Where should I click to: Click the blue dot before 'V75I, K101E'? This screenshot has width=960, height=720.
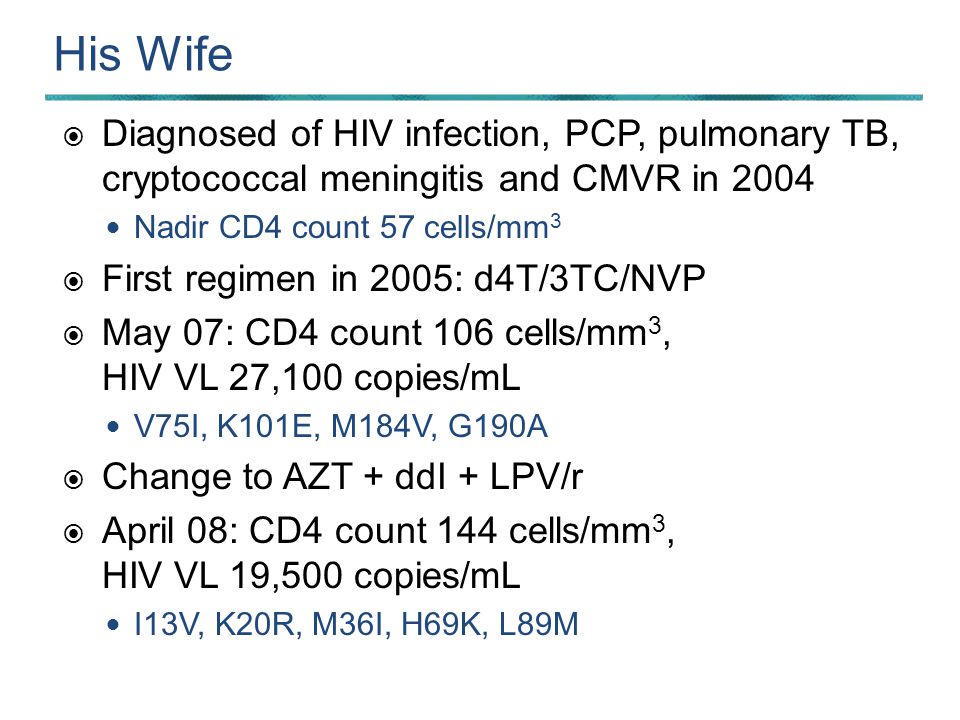113,427
